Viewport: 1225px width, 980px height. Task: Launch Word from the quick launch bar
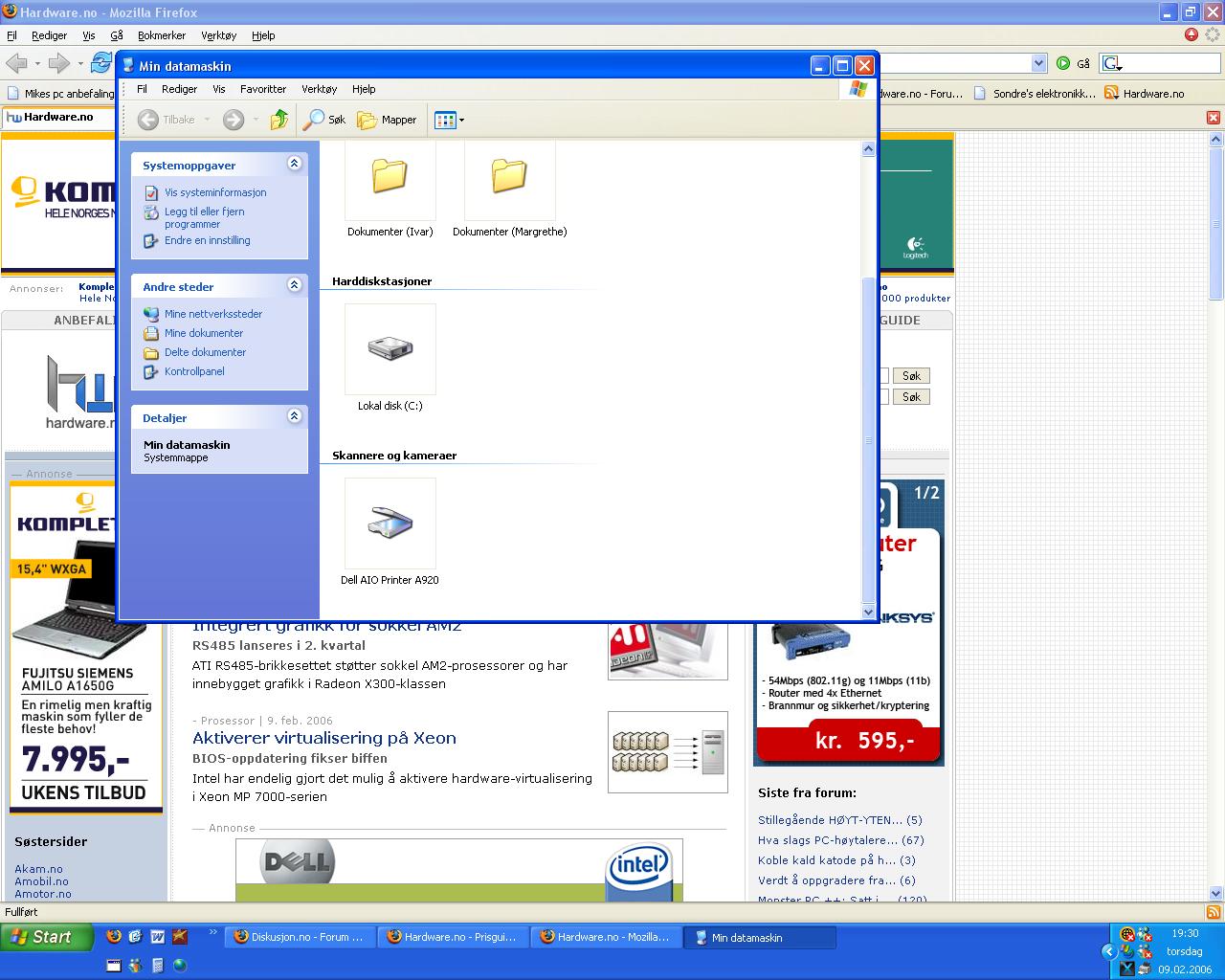point(157,937)
